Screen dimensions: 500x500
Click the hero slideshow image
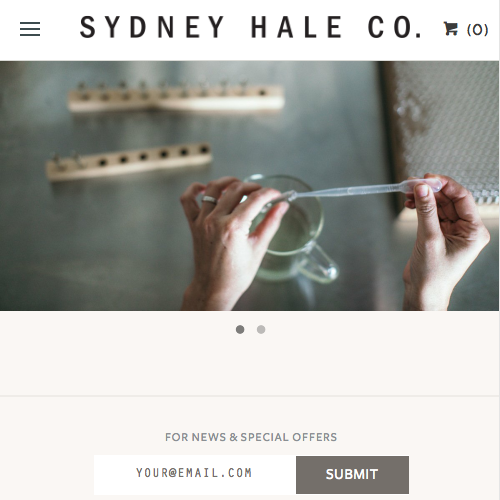point(249,186)
